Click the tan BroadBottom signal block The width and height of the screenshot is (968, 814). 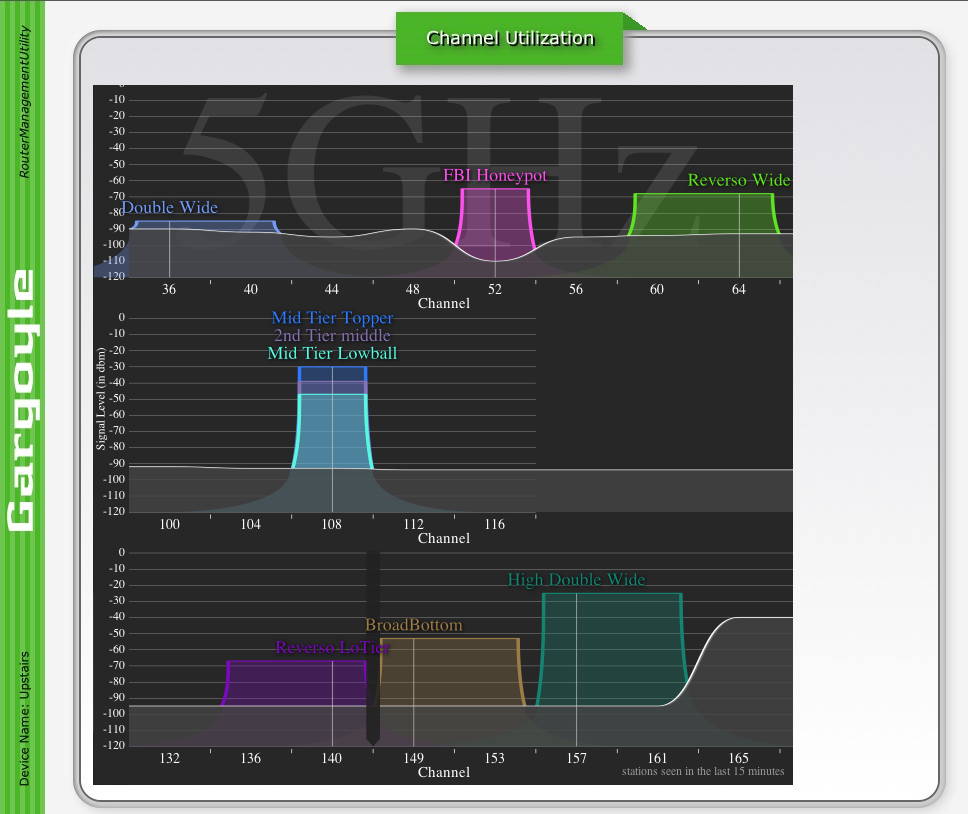coord(452,672)
